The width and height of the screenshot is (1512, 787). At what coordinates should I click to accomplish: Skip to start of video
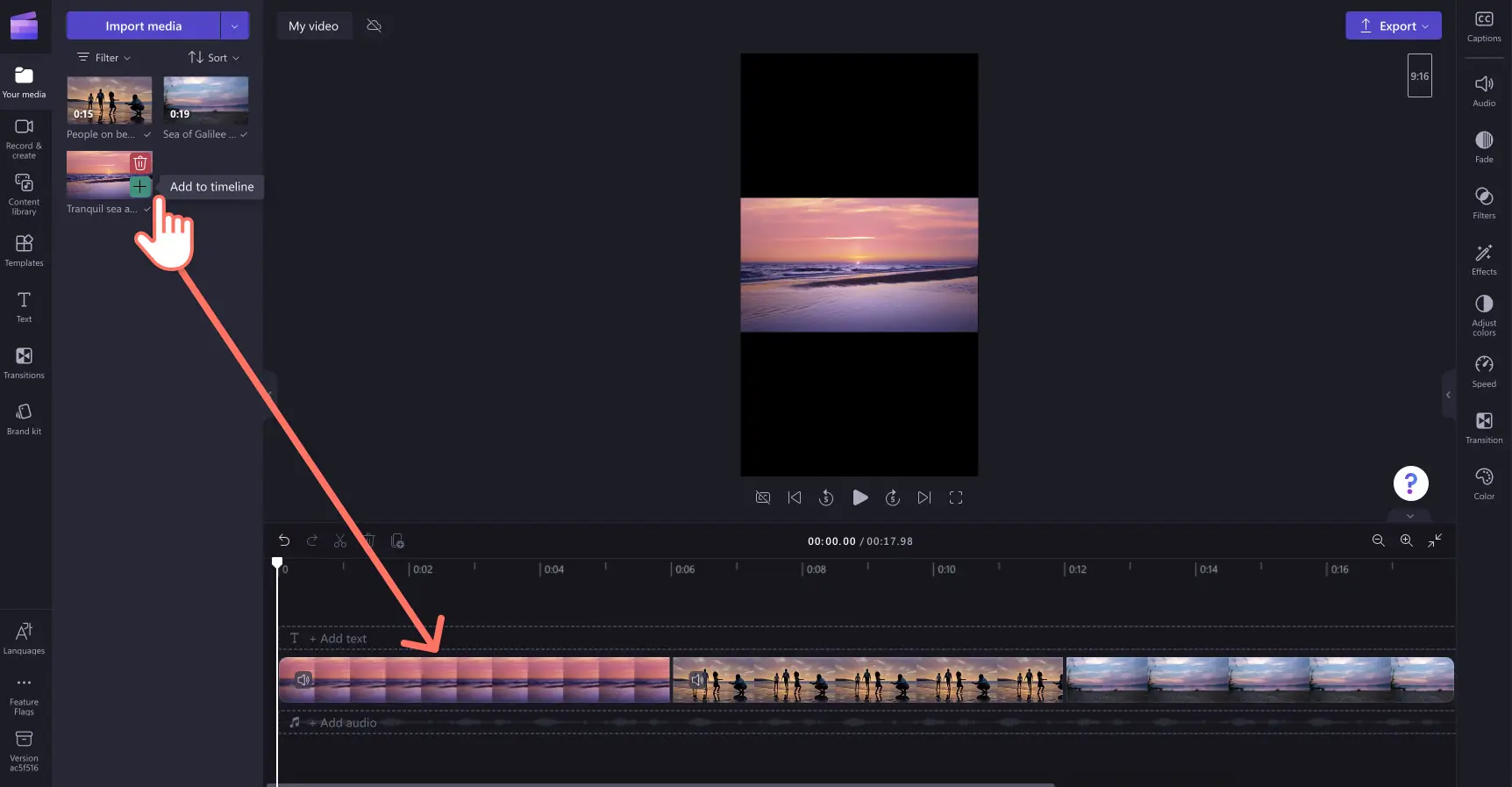coord(795,497)
